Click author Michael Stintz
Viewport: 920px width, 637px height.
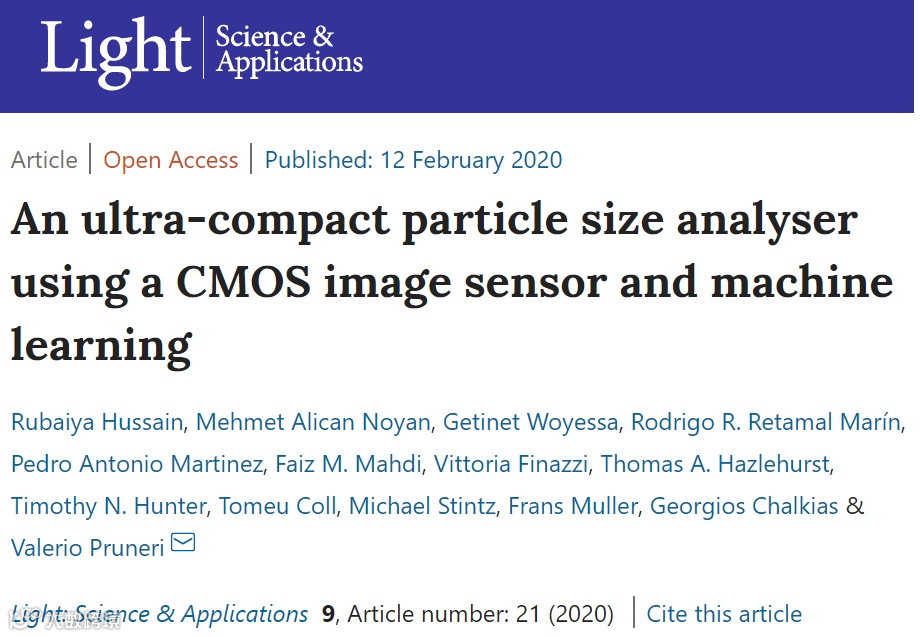tap(422, 506)
